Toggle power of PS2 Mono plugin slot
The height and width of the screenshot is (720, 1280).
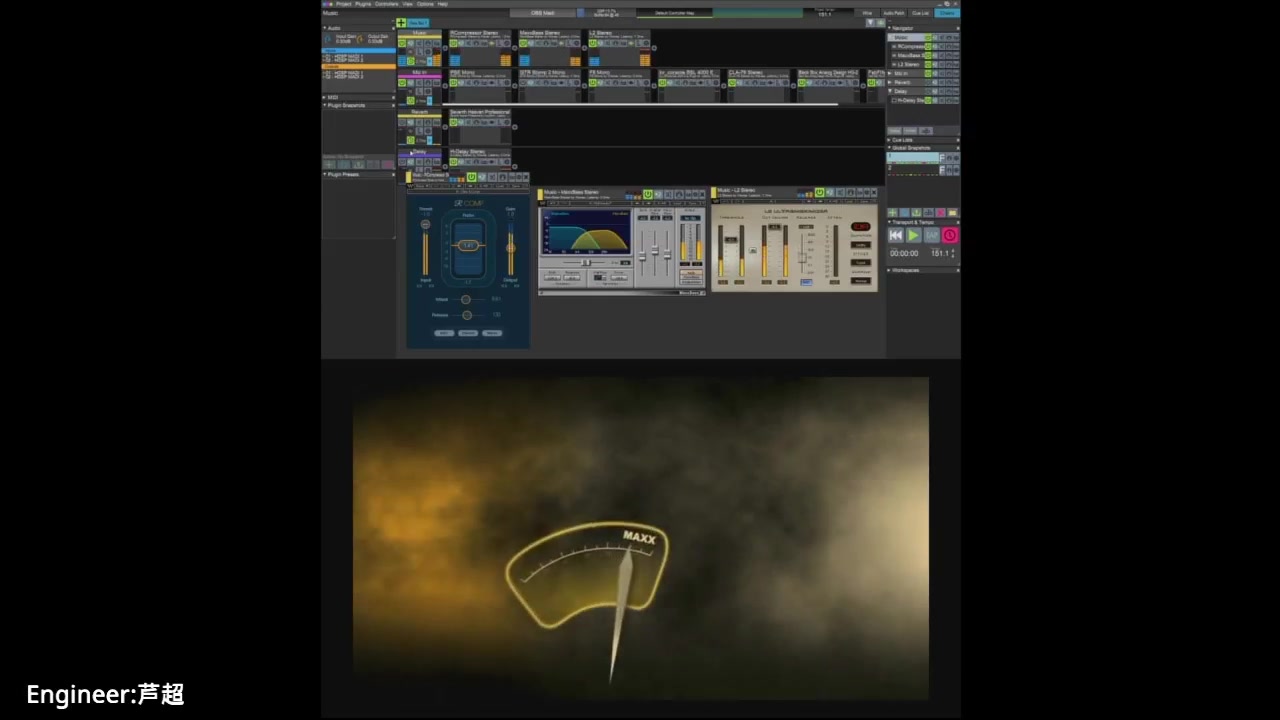pos(453,82)
